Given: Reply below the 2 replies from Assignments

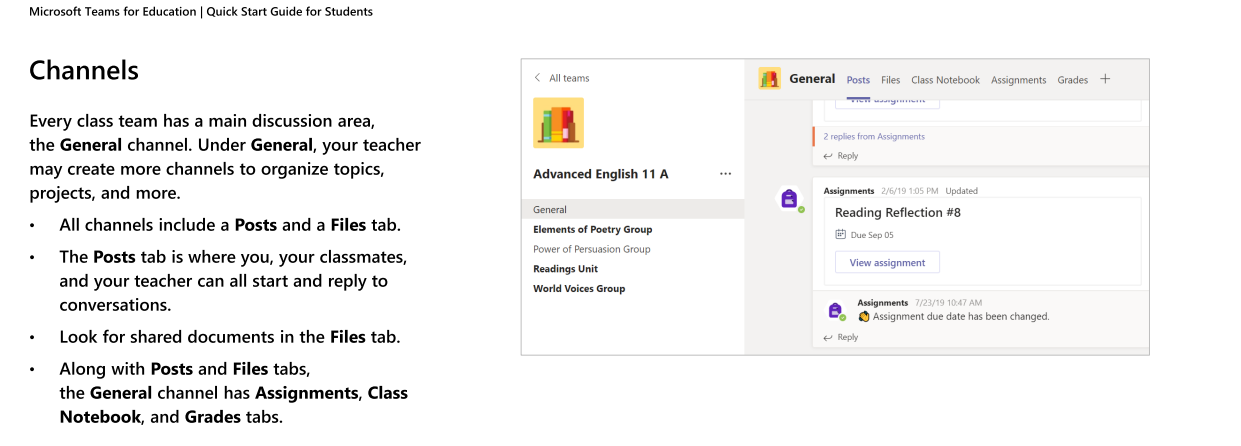Looking at the screenshot, I should pos(840,156).
